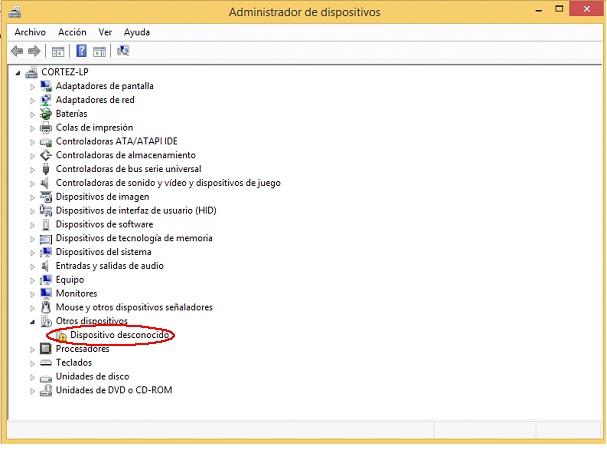Click the mouse icon of Mouse y otros dispositivos señaladores

(x=46, y=307)
